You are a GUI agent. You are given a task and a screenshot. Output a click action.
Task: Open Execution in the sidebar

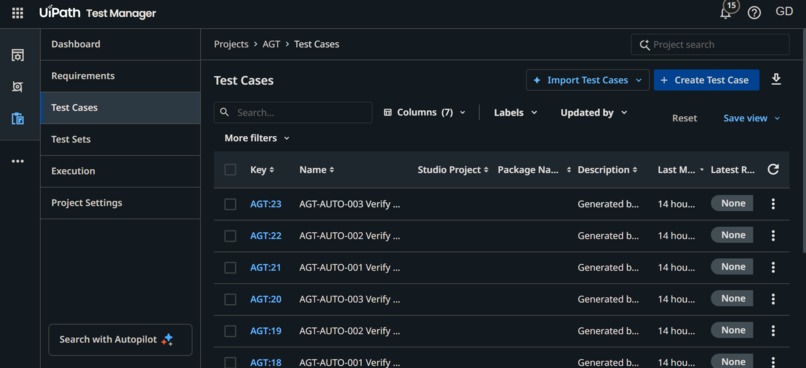coord(120,171)
